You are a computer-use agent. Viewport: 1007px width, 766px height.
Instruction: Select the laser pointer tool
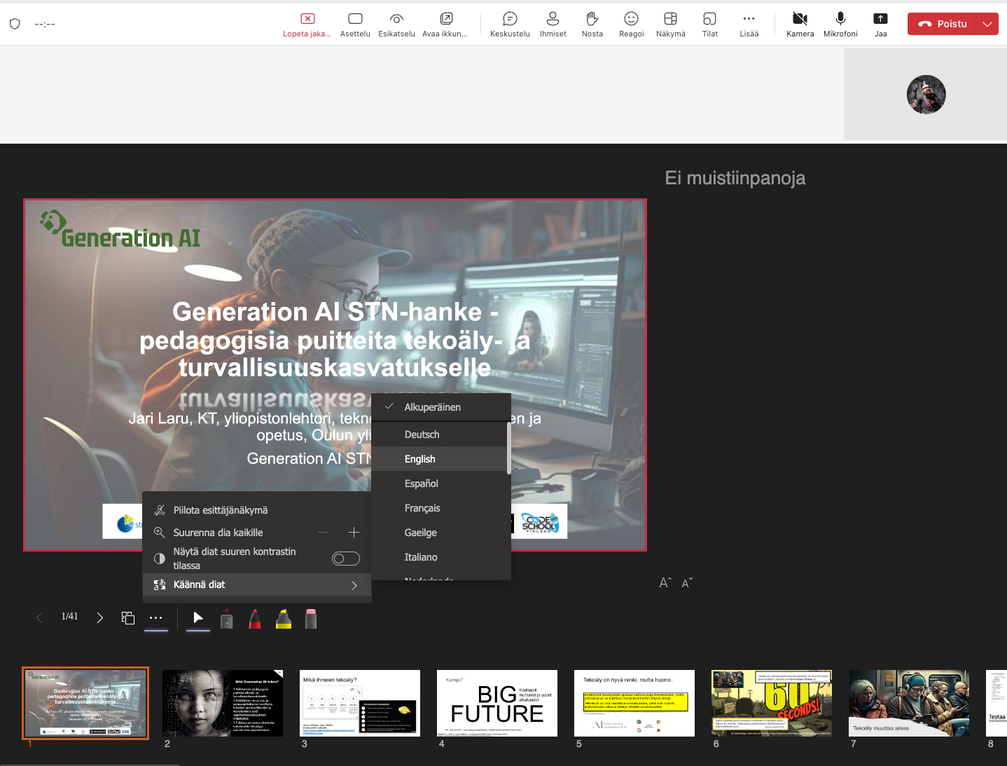coord(226,619)
